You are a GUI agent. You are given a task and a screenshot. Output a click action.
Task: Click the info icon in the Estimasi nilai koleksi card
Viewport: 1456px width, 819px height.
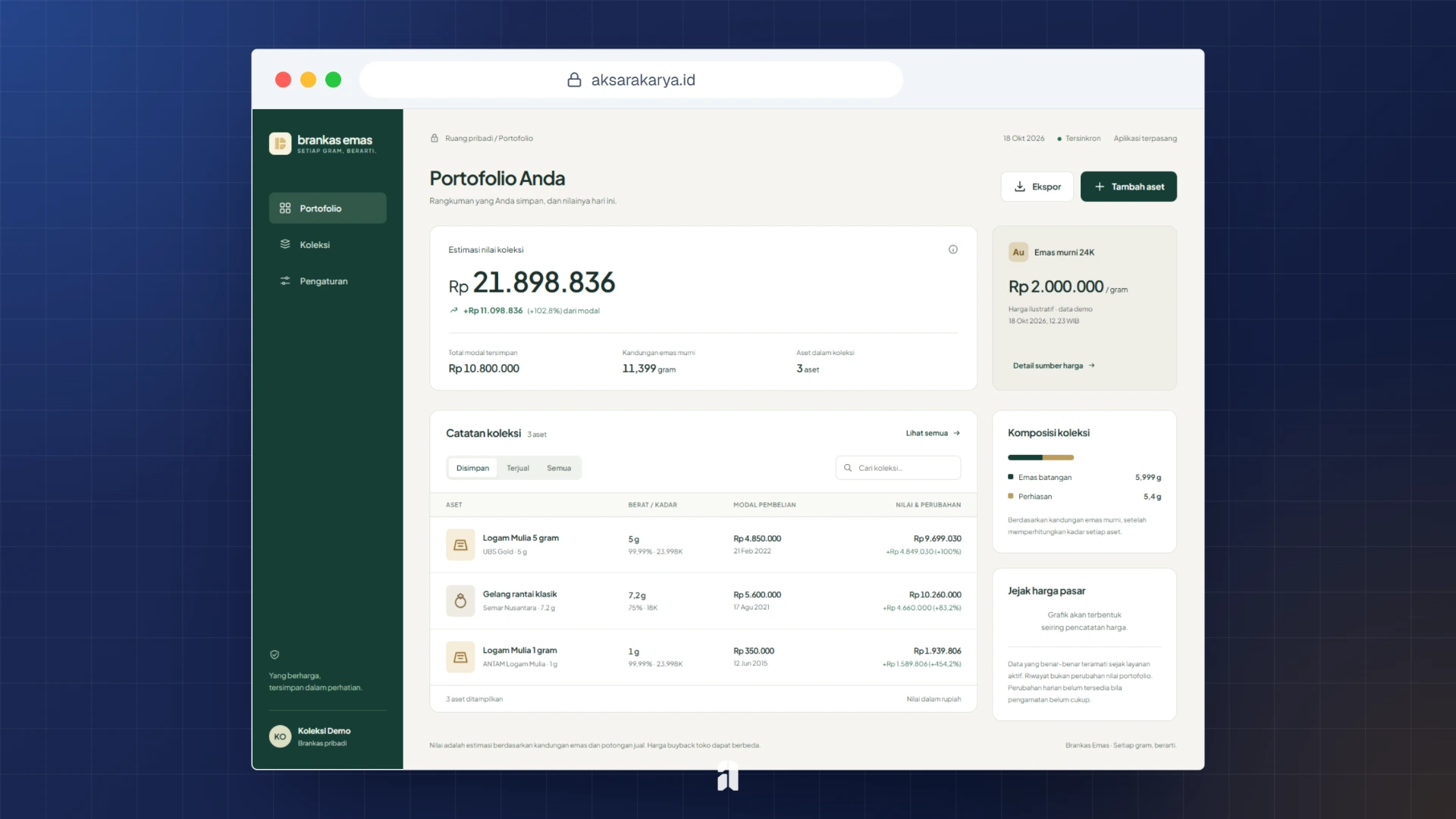click(953, 249)
